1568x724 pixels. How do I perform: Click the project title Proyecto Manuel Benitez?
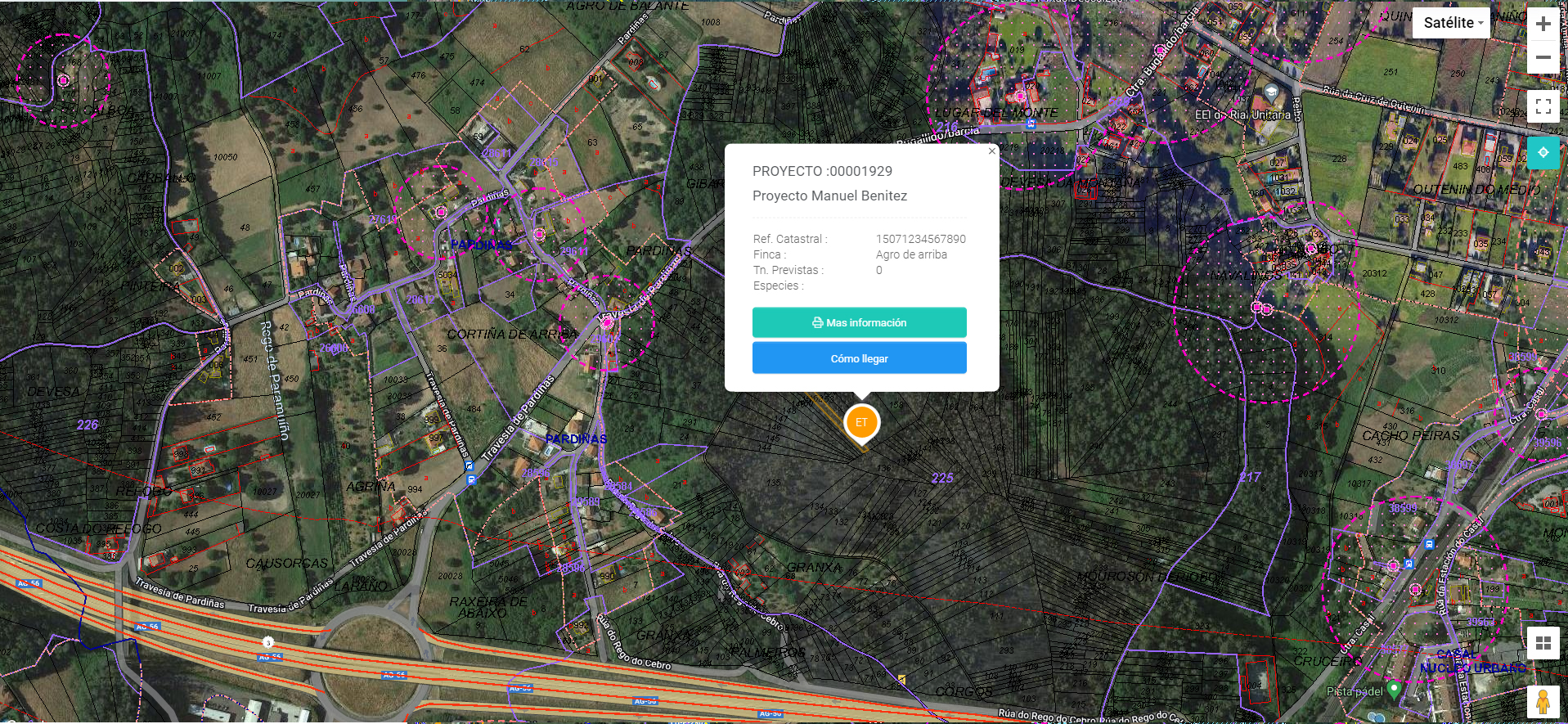point(829,196)
